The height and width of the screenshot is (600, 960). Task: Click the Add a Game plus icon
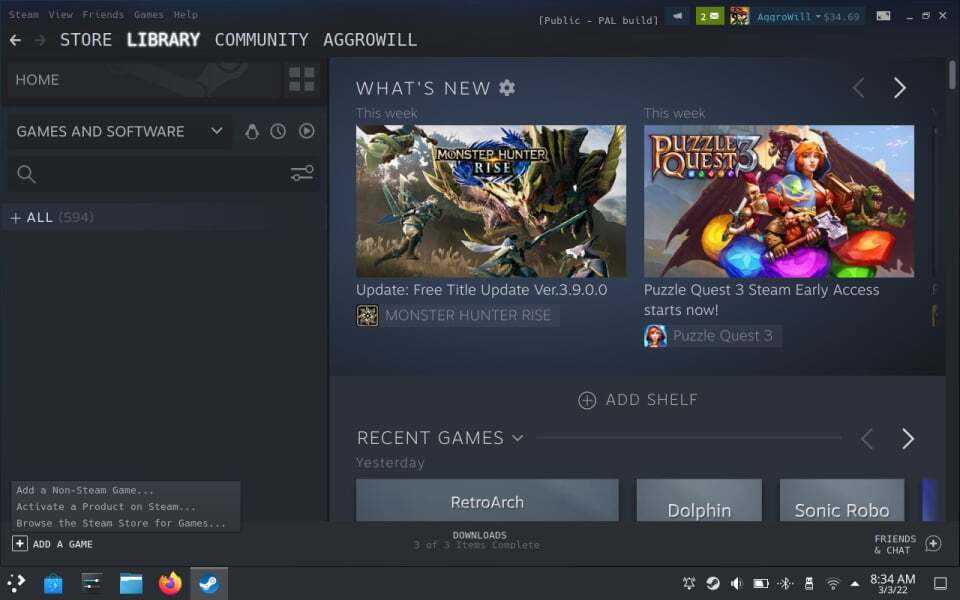point(20,544)
